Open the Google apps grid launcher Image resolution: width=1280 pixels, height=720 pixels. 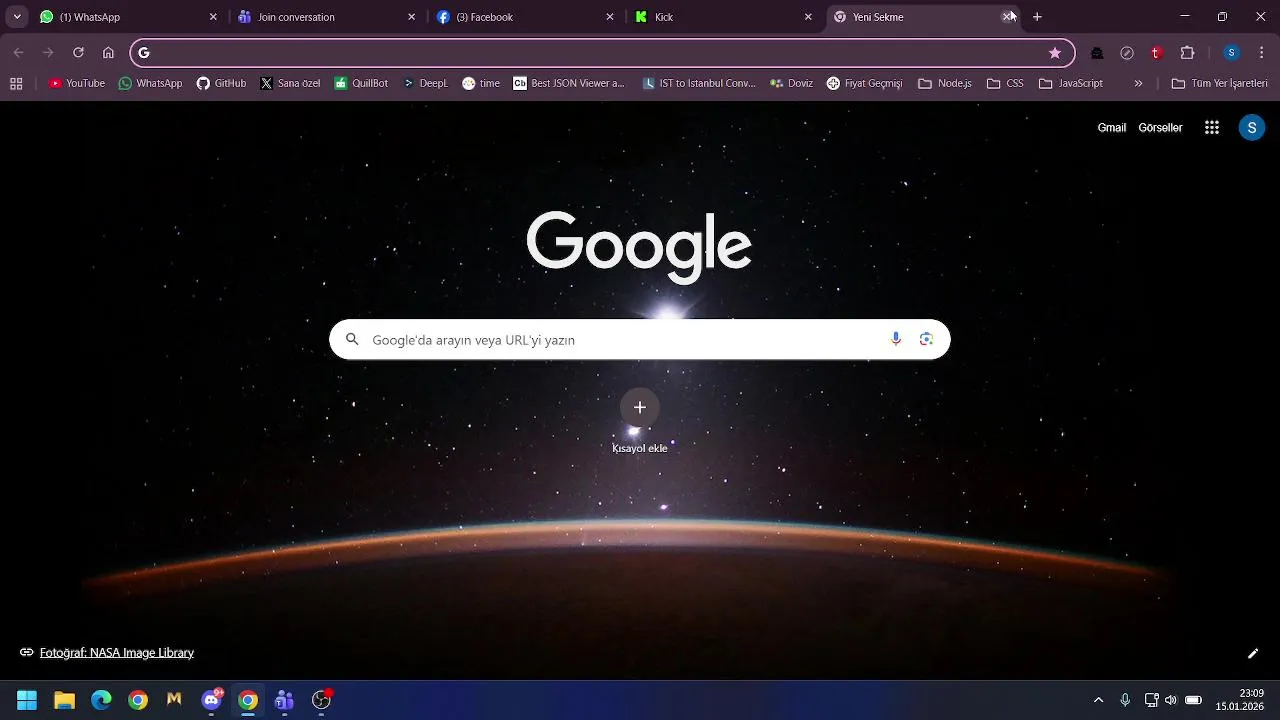pos(1212,127)
